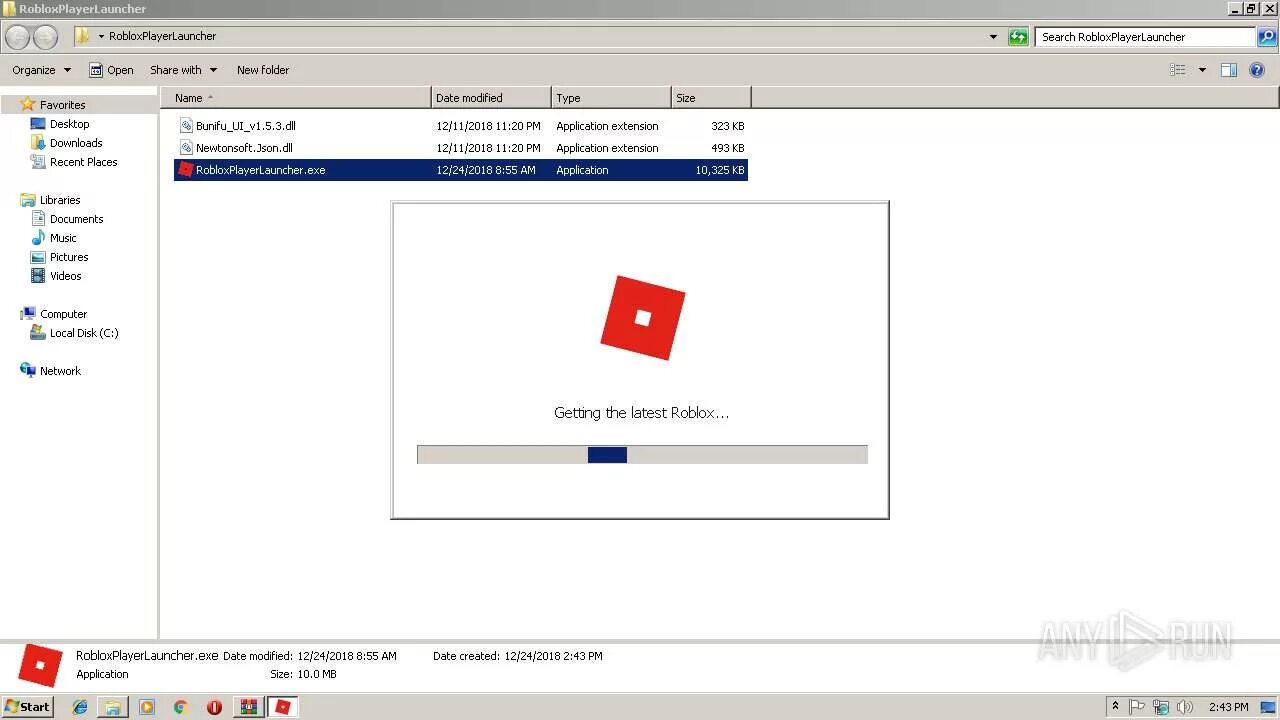
Task: Click the Forward navigation arrow button
Action: pyautogui.click(x=45, y=37)
